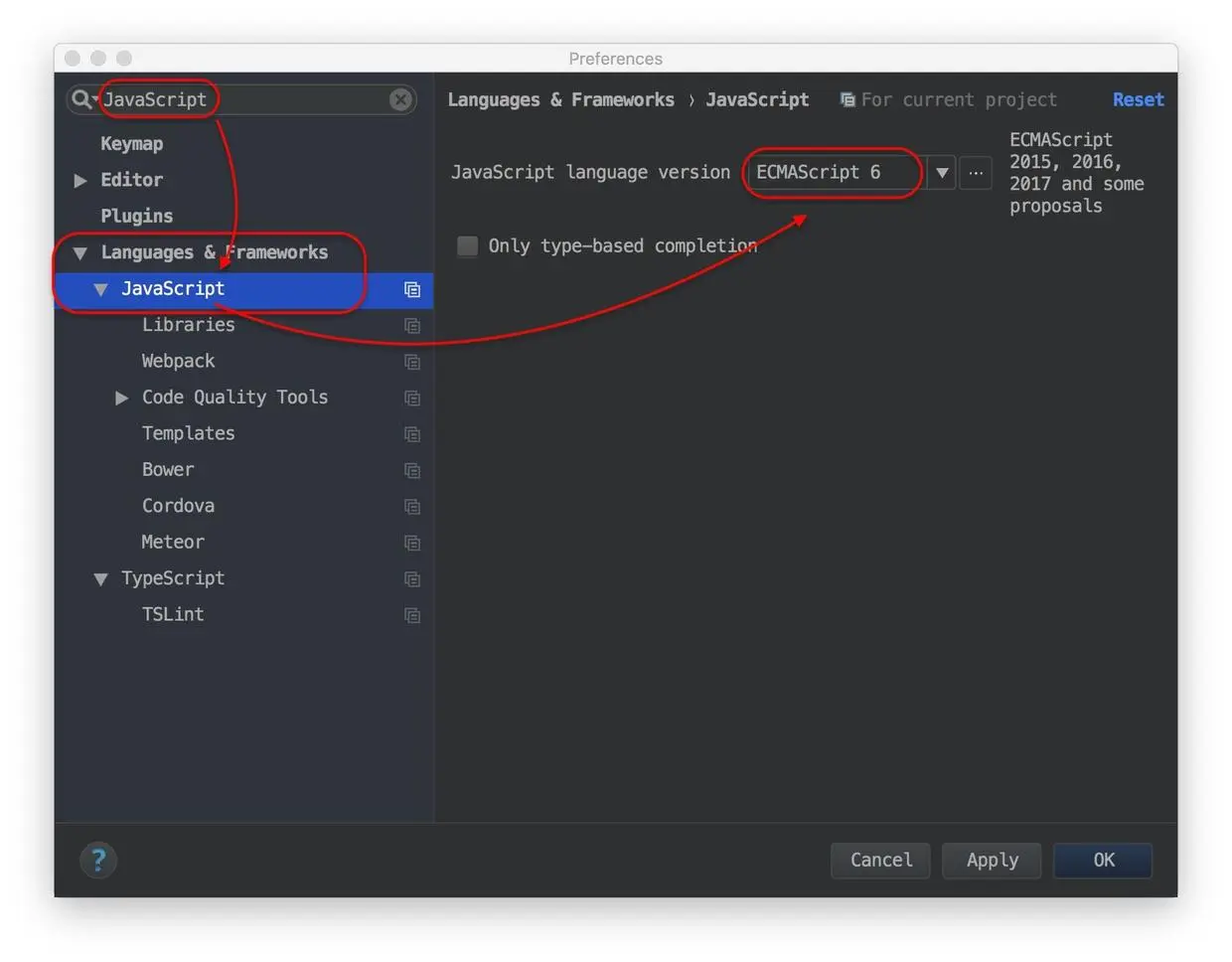This screenshot has height=962, width=1232.
Task: Click the per-project icon beside JavaScript
Action: coord(412,289)
